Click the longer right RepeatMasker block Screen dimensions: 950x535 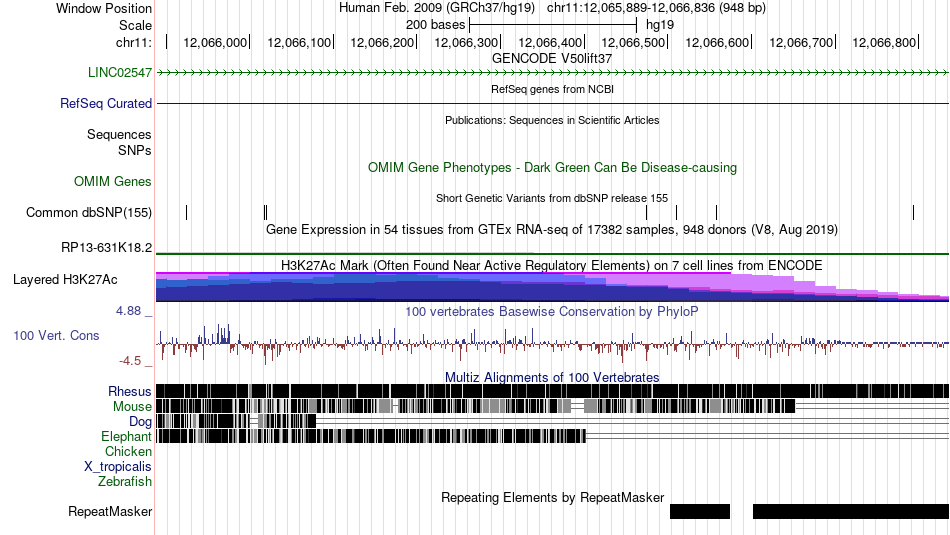tap(851, 512)
